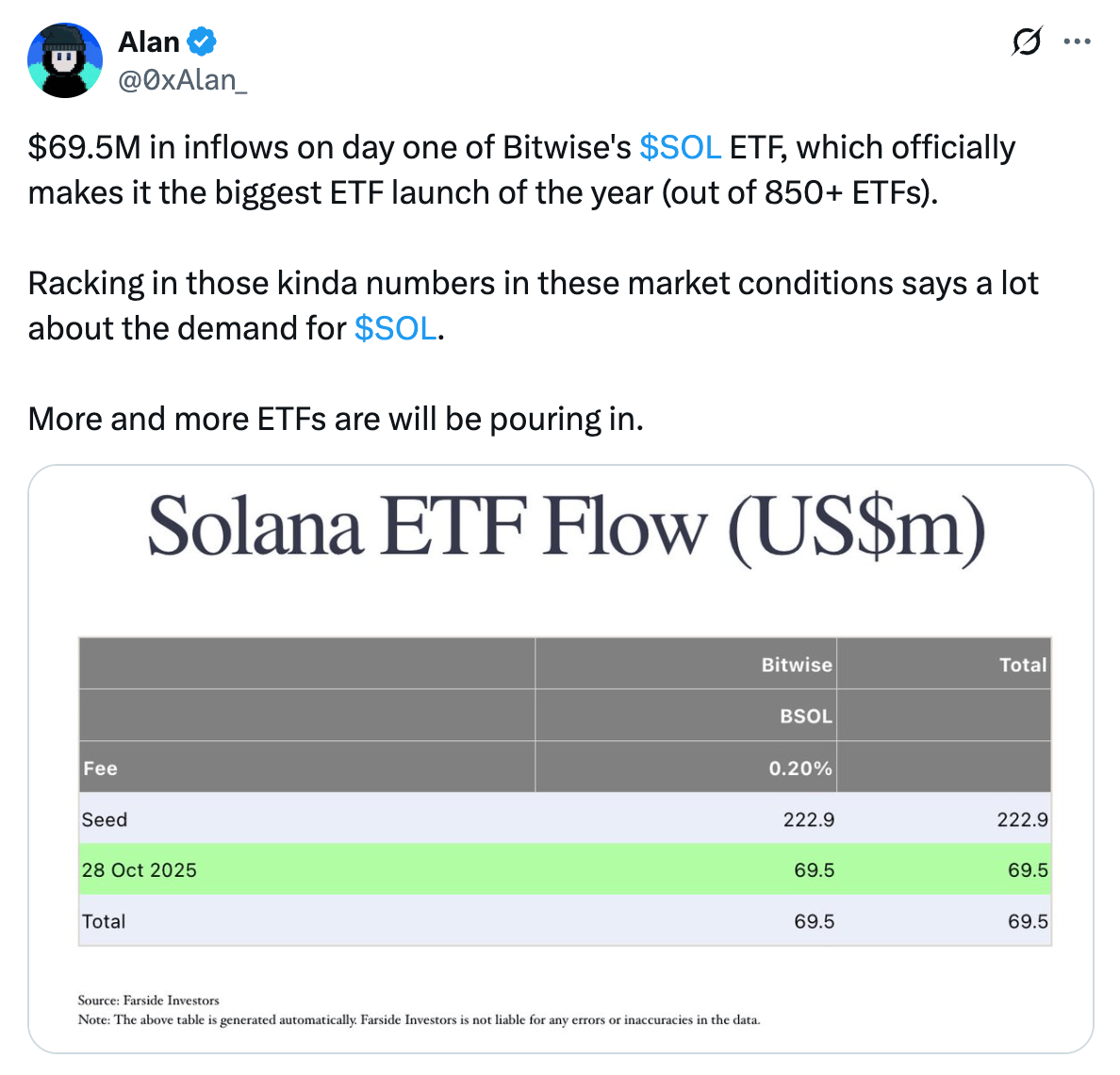Open Alan's profile avatar
The width and height of the screenshot is (1120, 1075).
pos(66,59)
